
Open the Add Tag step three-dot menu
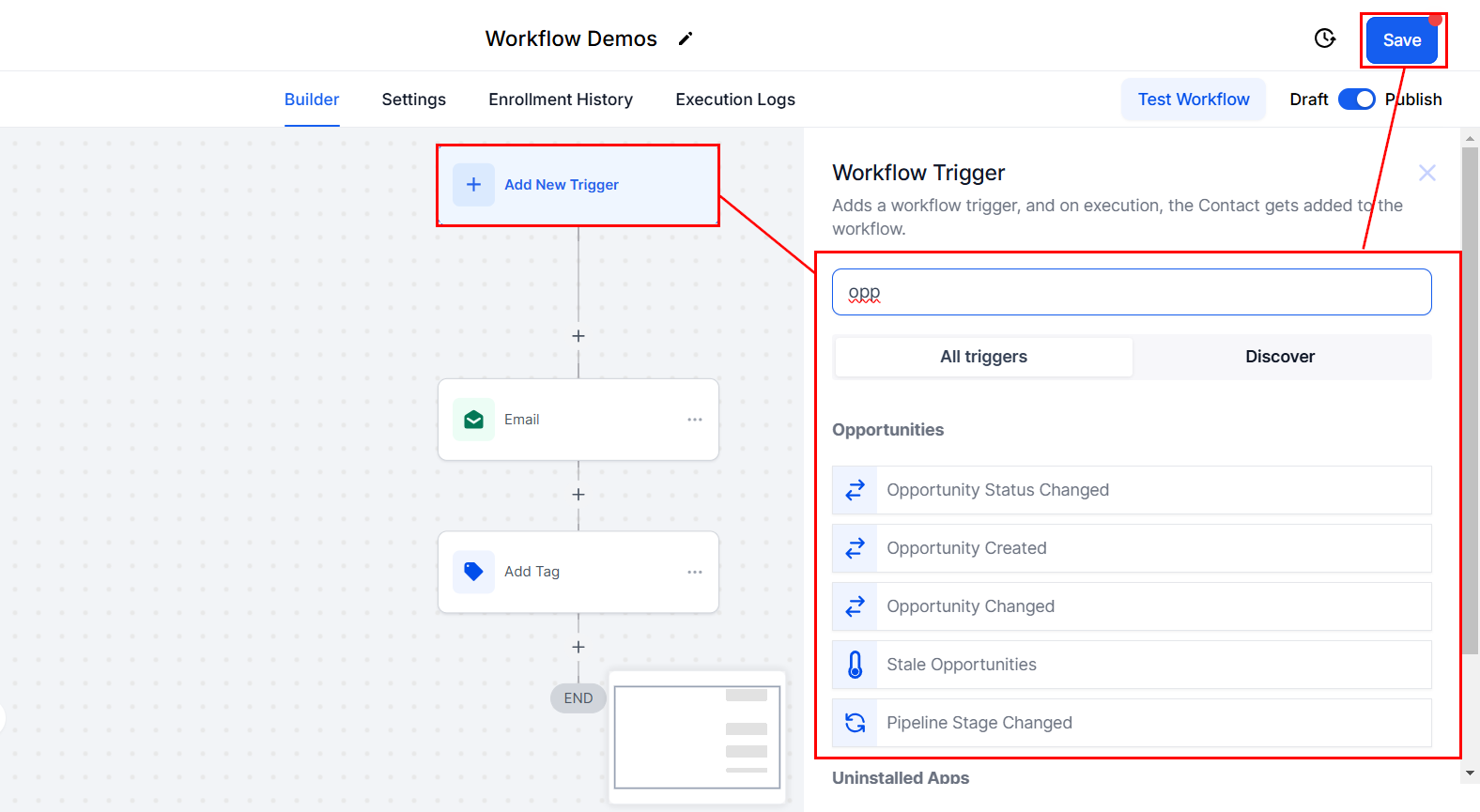coord(695,572)
